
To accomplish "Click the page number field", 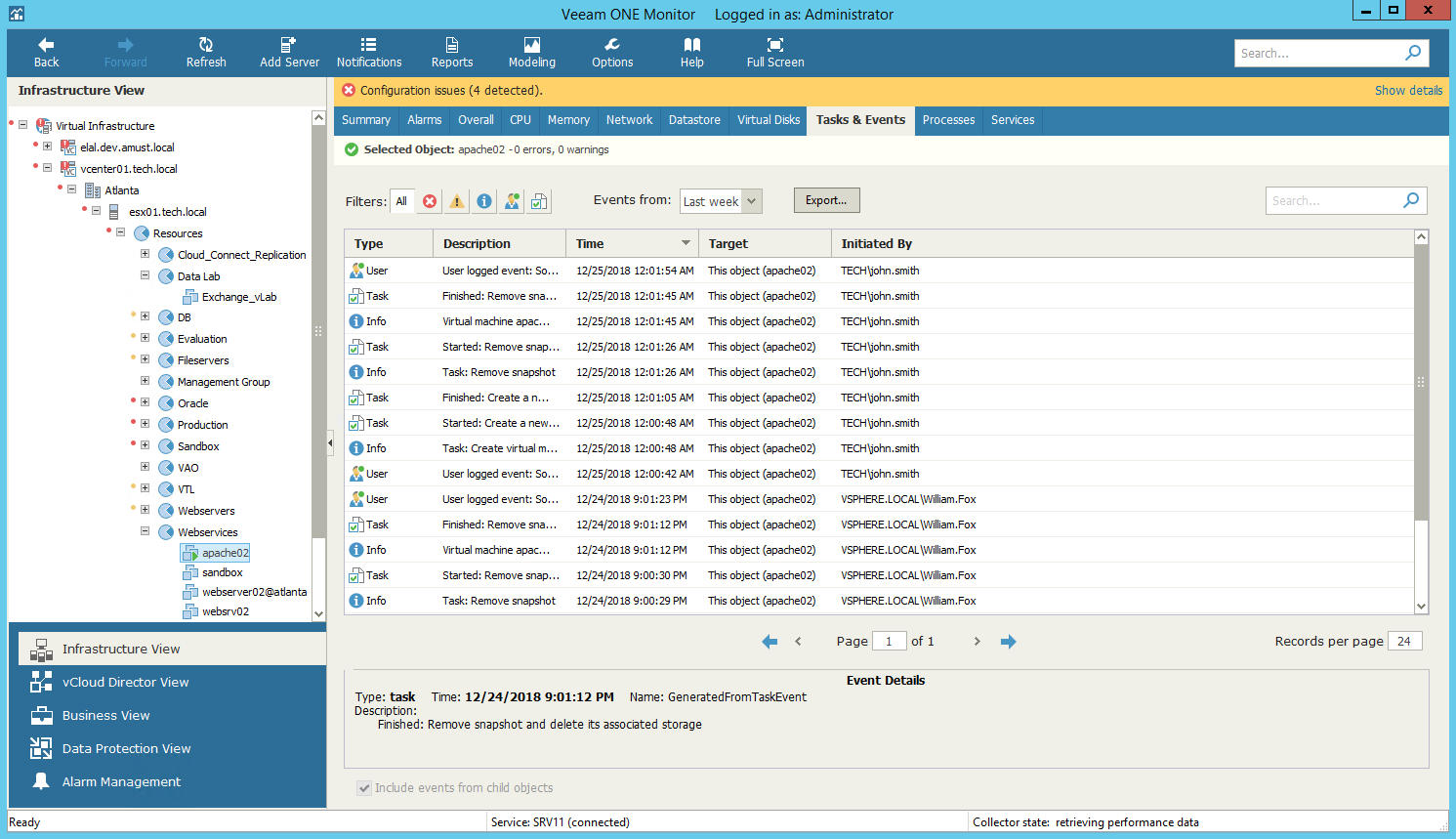I will coord(889,641).
